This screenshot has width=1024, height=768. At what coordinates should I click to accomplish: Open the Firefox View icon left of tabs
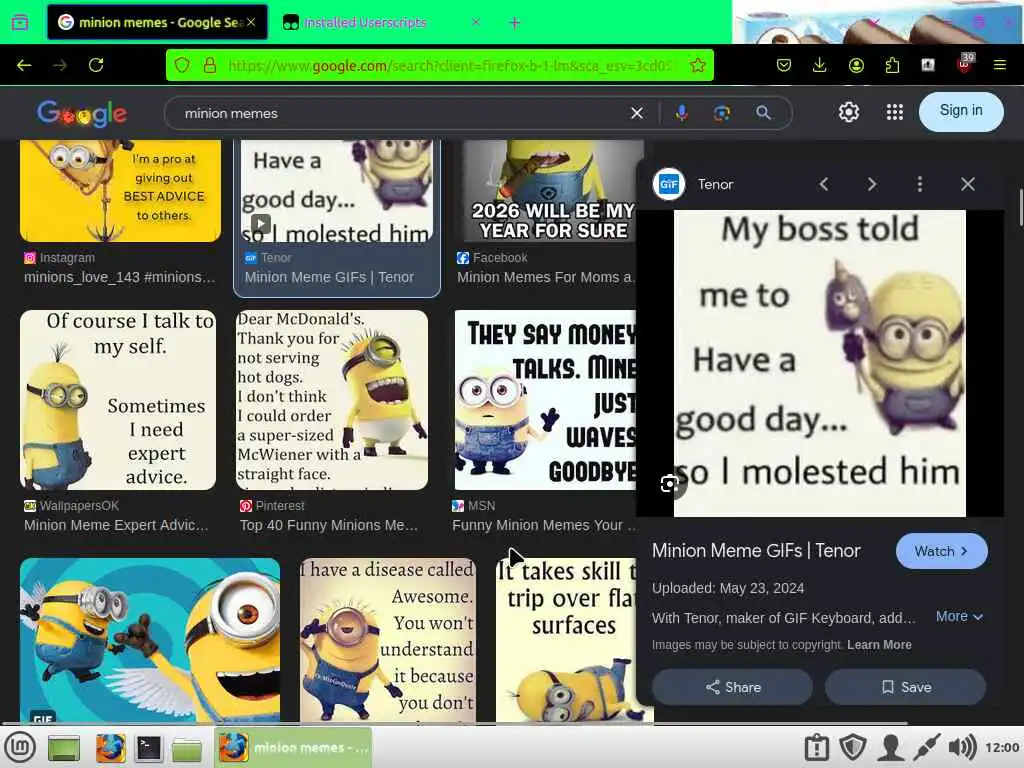20,22
